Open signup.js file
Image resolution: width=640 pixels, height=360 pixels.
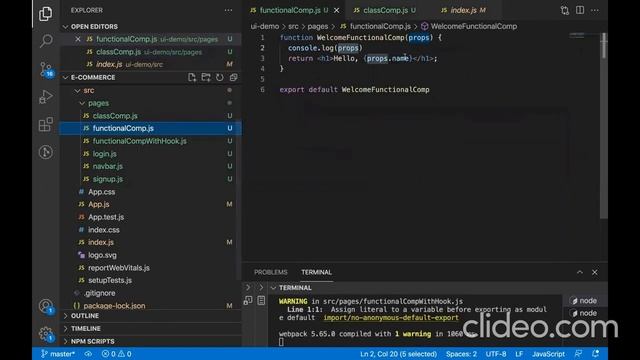coord(108,179)
